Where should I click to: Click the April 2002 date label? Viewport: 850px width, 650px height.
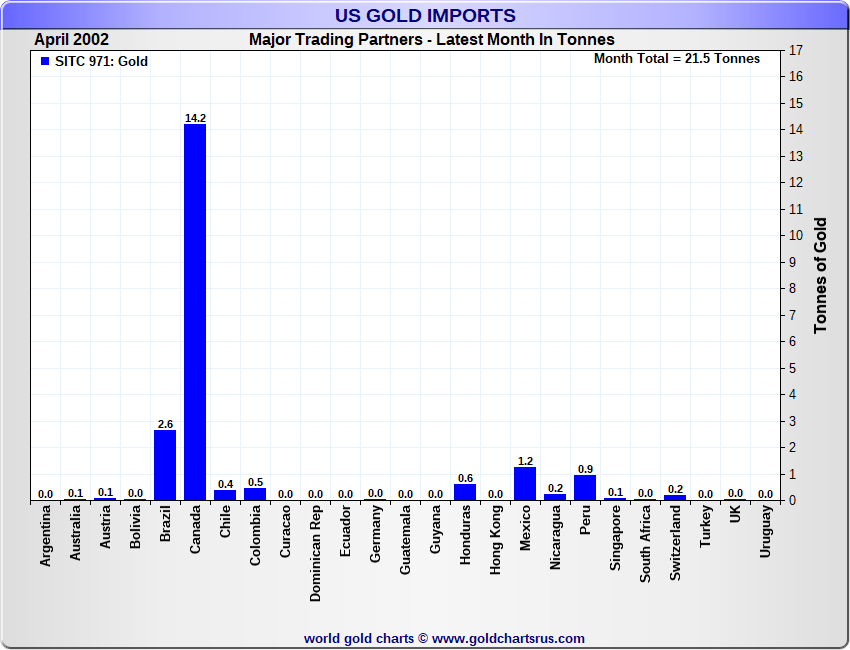tap(72, 40)
